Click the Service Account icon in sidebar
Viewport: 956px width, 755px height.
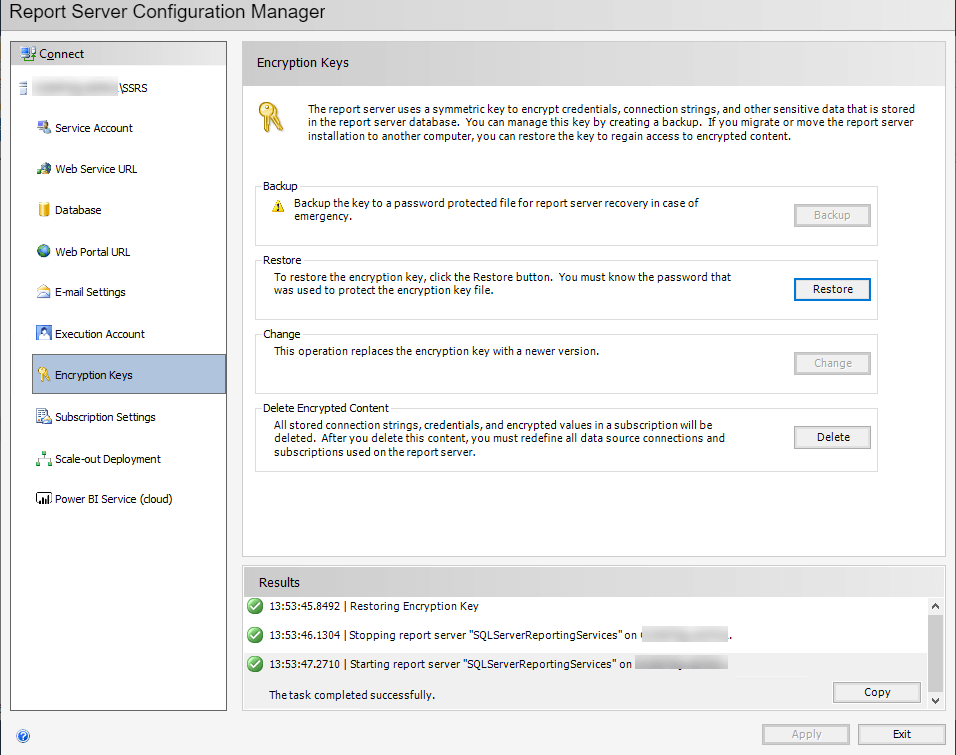[43, 127]
